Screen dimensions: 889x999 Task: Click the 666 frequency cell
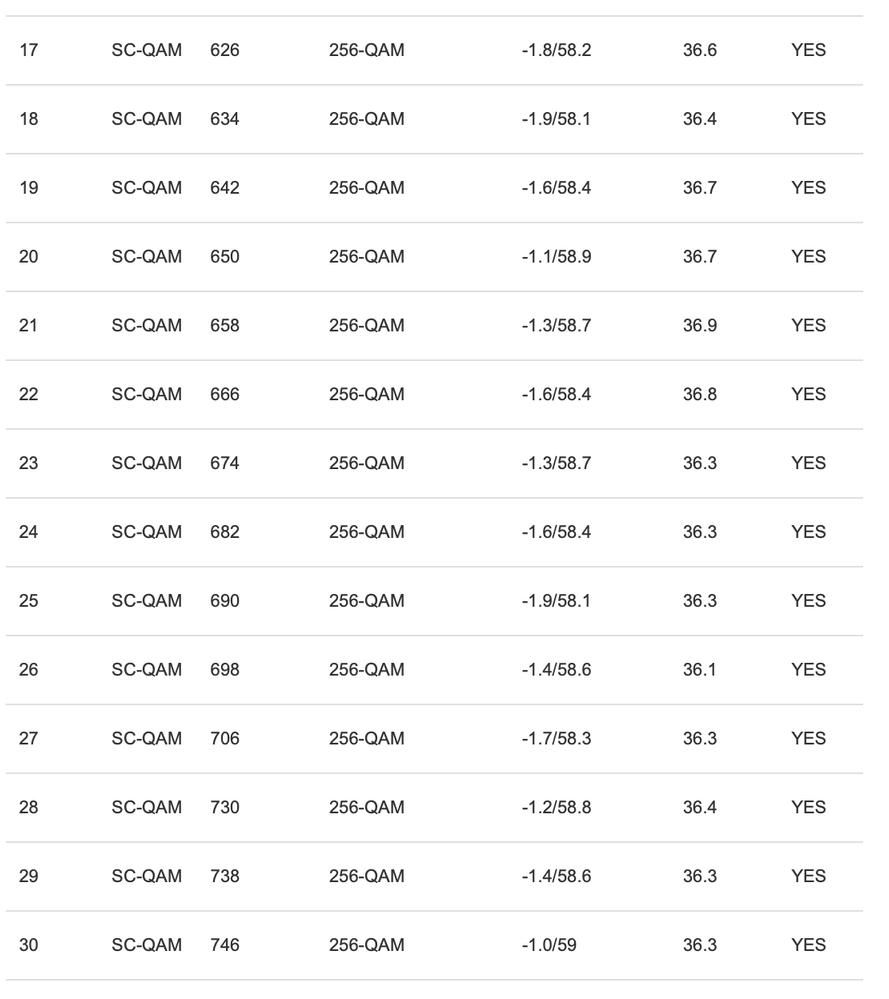click(x=225, y=394)
